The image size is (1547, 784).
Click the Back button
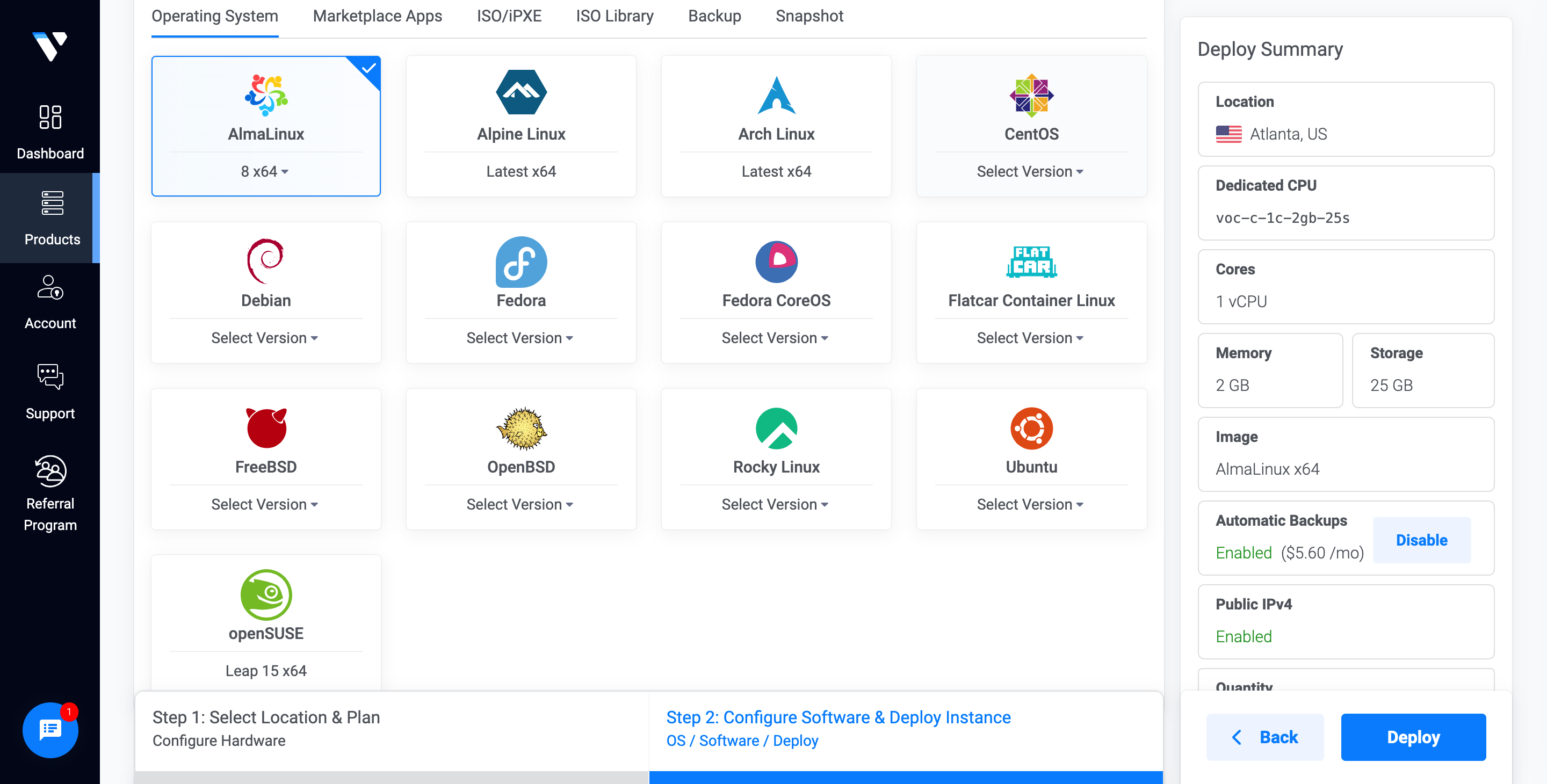(1265, 737)
